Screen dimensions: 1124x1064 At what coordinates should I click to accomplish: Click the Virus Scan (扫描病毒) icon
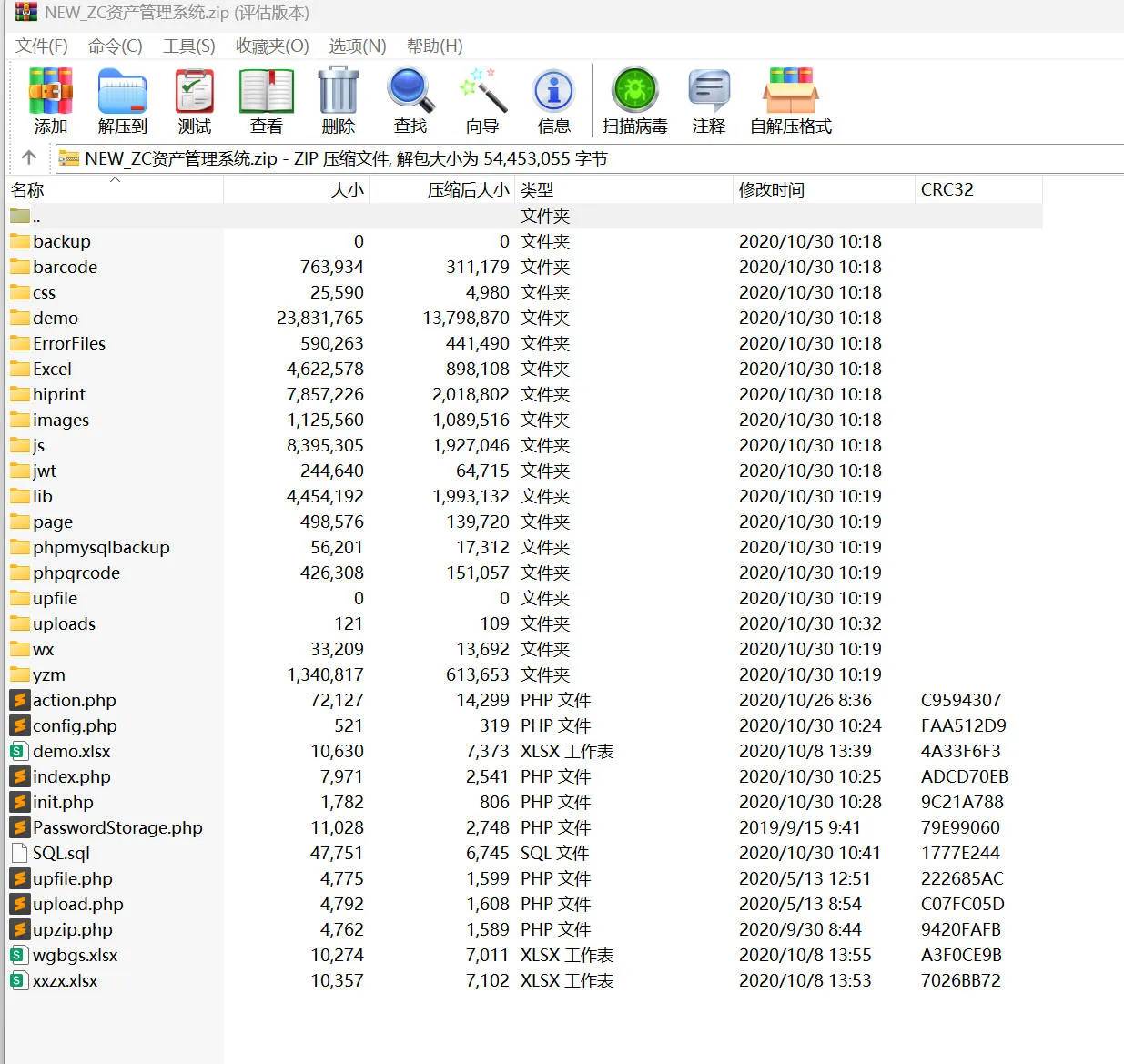pos(635,91)
